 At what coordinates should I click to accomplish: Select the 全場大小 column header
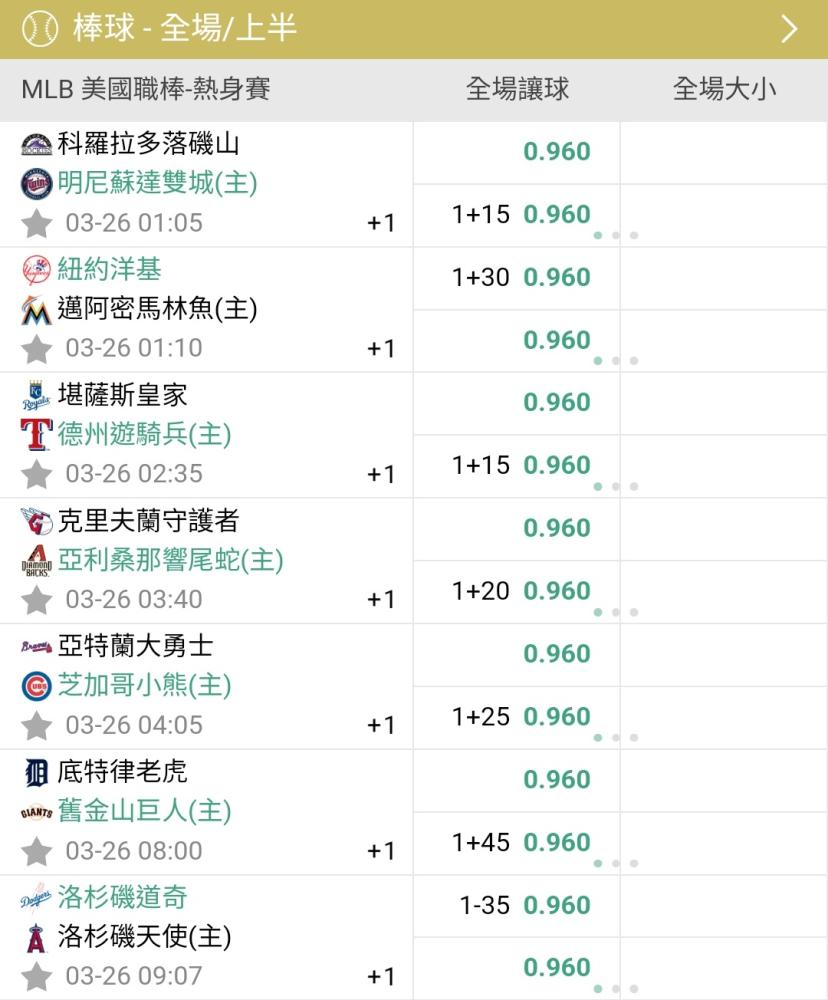tap(724, 89)
